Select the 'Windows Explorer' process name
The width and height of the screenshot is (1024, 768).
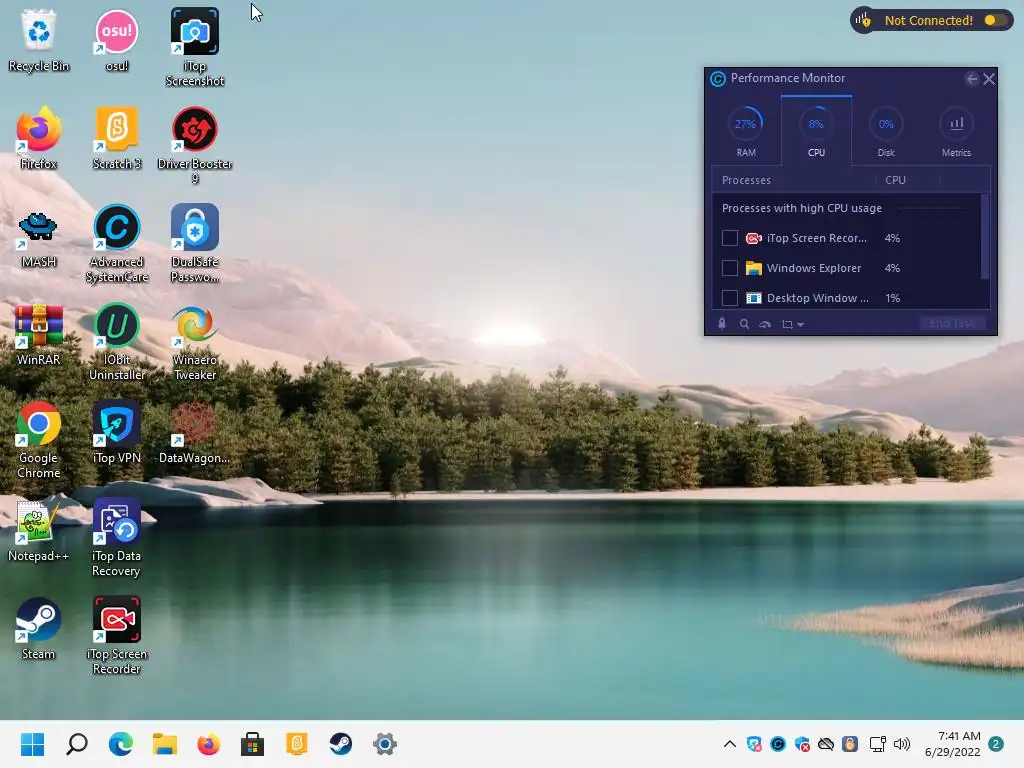pyautogui.click(x=814, y=268)
